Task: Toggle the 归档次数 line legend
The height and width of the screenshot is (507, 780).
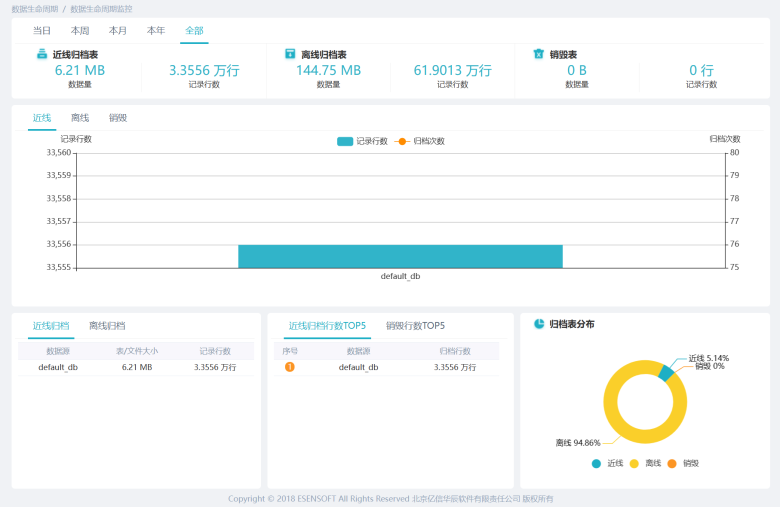Action: 419,141
